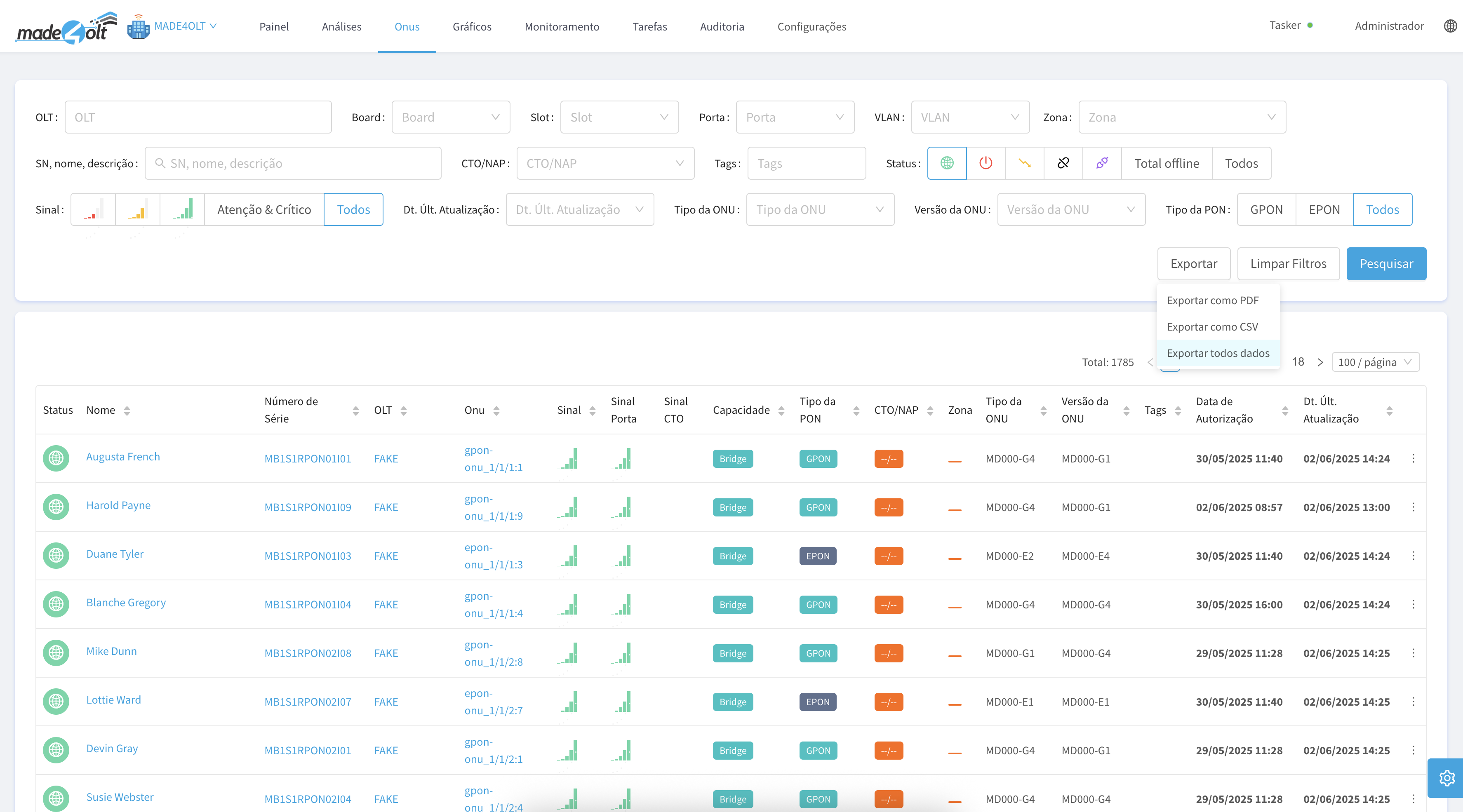Open Augusta French ONU link
The height and width of the screenshot is (812, 1463).
tap(123, 457)
